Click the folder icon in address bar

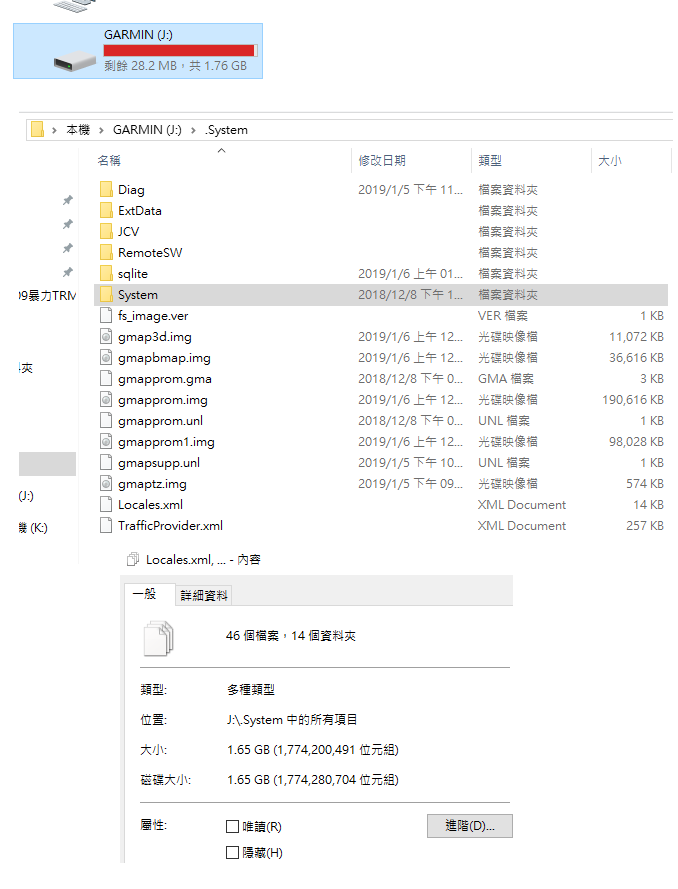[37, 129]
